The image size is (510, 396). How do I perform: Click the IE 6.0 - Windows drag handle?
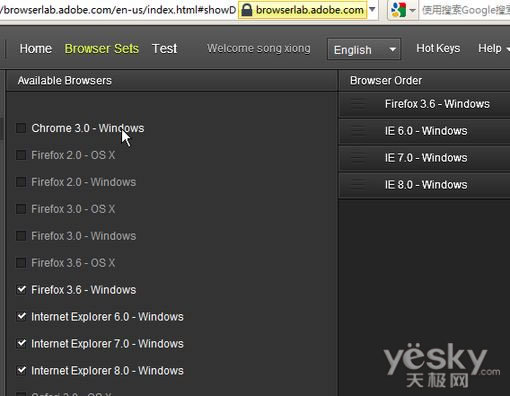pos(358,131)
